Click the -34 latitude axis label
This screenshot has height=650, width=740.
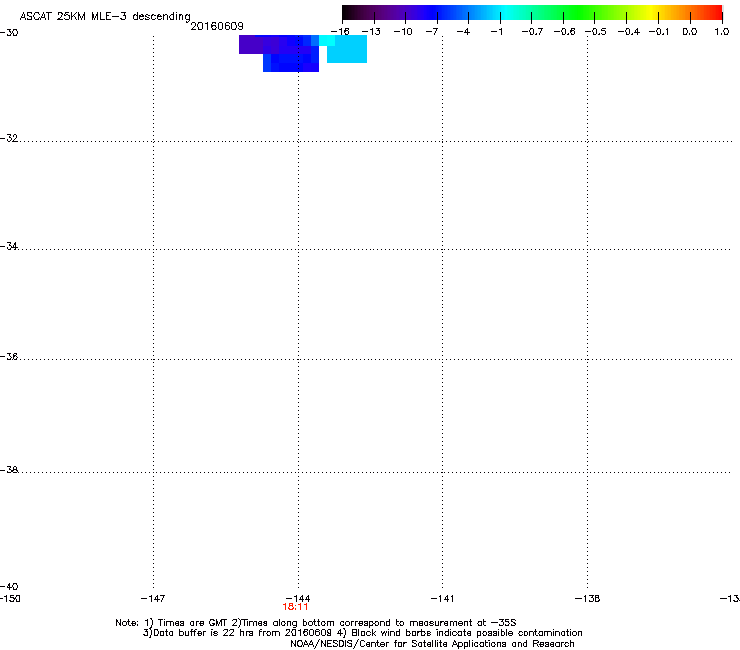pyautogui.click(x=9, y=246)
